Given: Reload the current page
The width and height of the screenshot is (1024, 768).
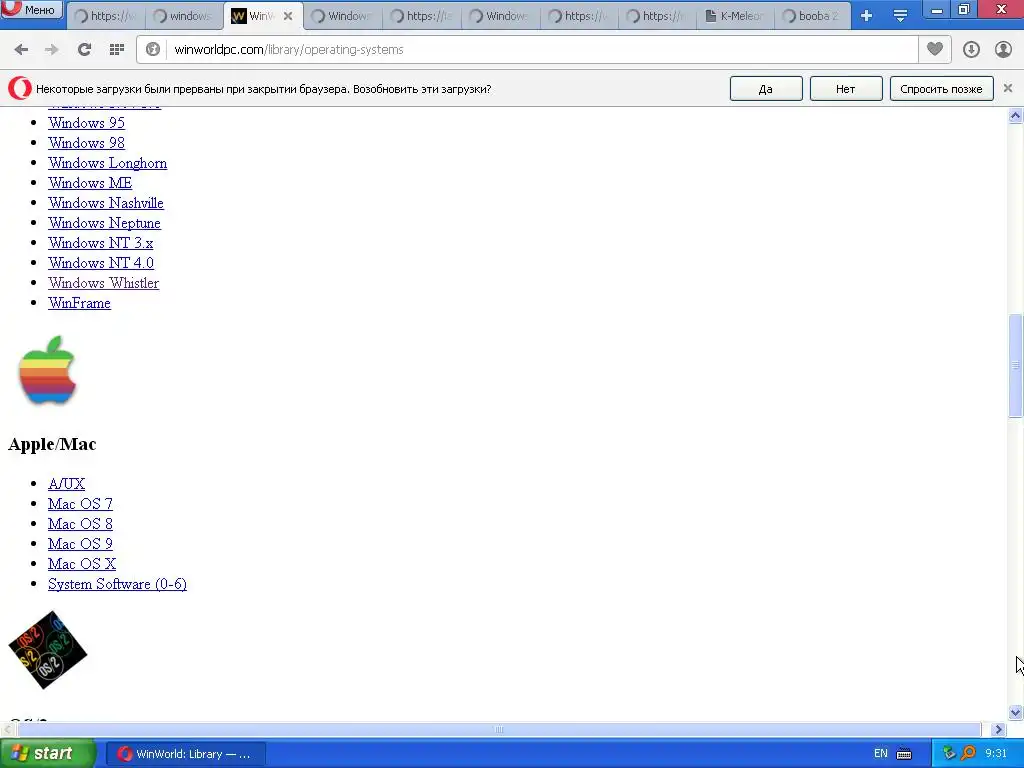Looking at the screenshot, I should pos(84,50).
